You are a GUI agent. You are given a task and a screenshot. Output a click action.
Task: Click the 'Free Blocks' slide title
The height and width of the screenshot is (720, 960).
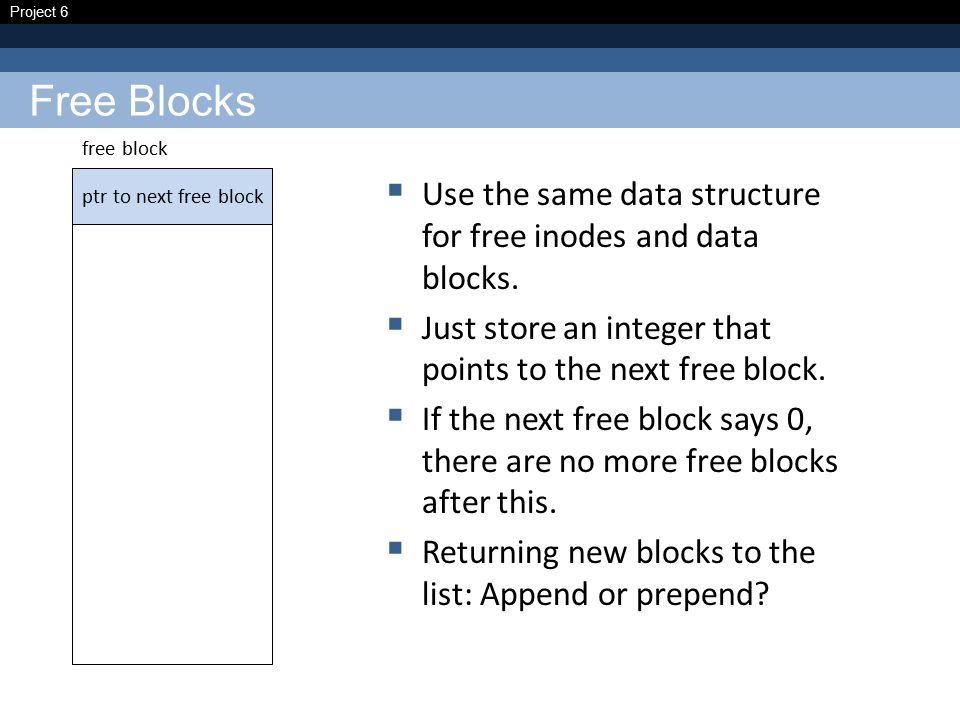click(142, 100)
